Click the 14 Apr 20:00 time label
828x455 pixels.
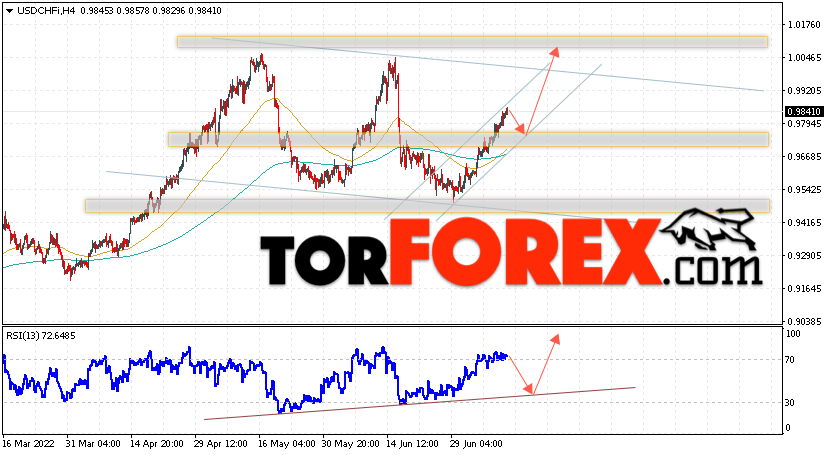[x=157, y=443]
